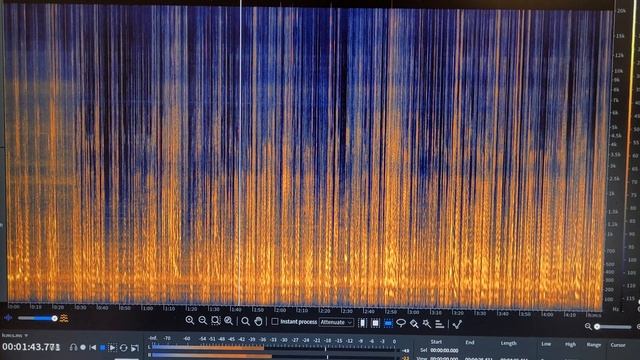640x360 pixels.
Task: Select the Magic Wand tool
Action: point(427,324)
